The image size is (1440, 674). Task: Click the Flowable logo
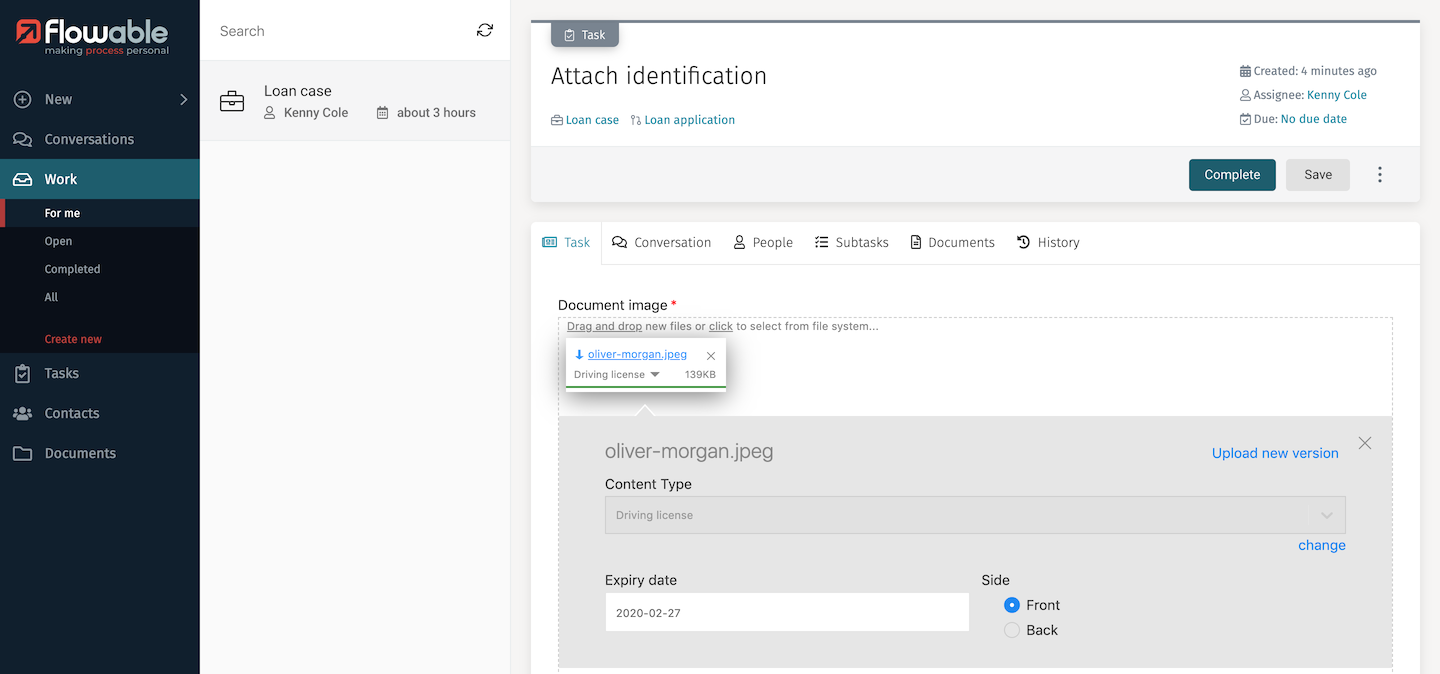[x=93, y=38]
